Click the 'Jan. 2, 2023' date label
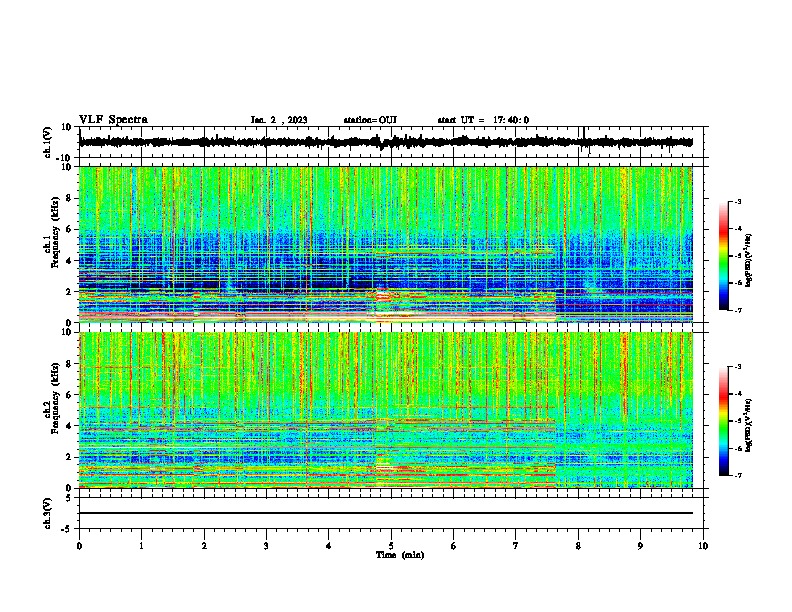This screenshot has height=612, width=792. click(x=279, y=120)
